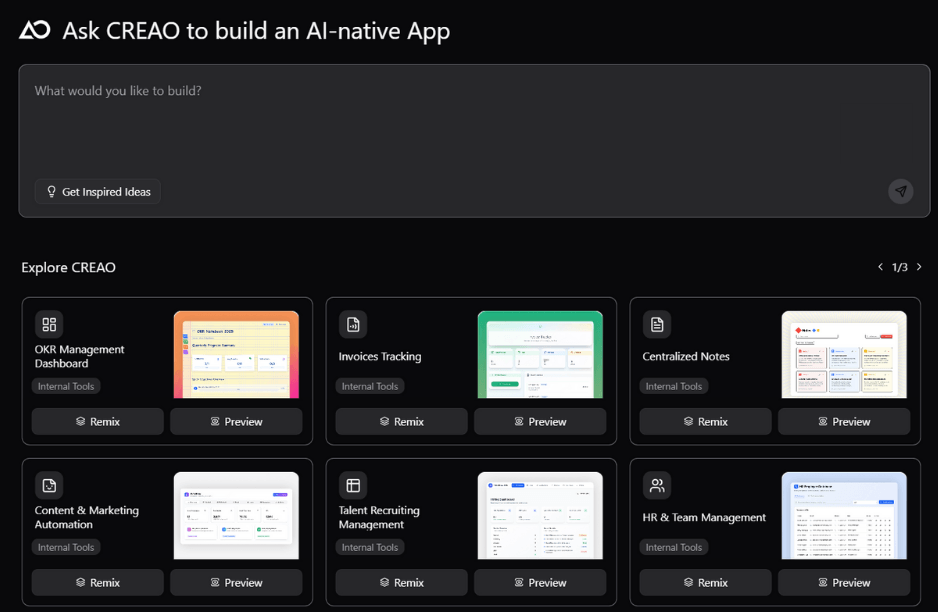Viewport: 938px width, 612px height.
Task: Remix the OKR Management Dashboard
Action: [97, 421]
